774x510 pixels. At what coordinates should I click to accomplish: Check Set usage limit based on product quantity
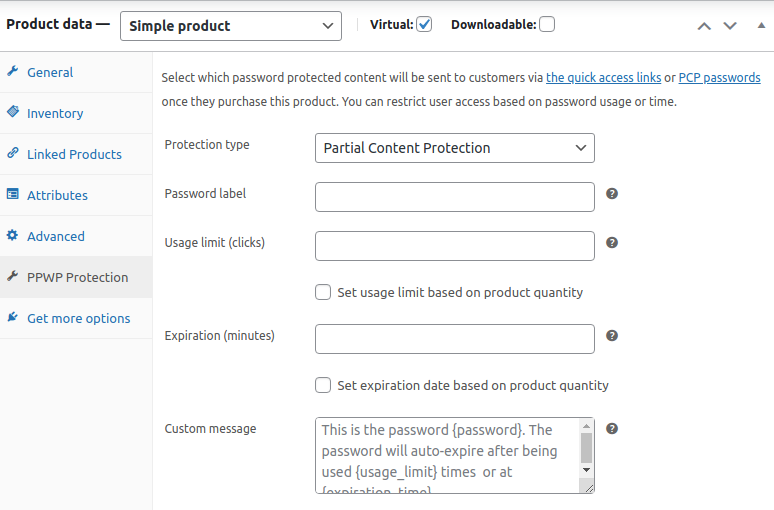[323, 293]
